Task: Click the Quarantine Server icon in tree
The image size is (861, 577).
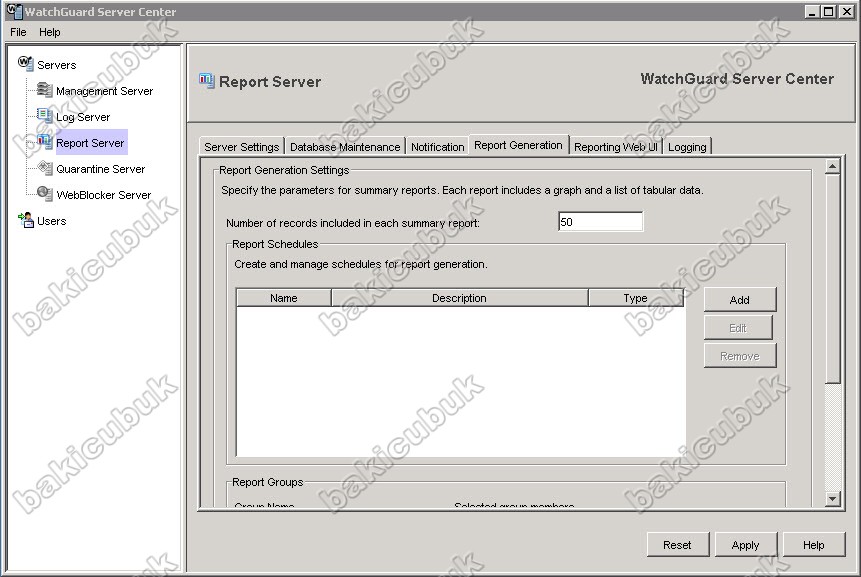Action: tap(44, 167)
